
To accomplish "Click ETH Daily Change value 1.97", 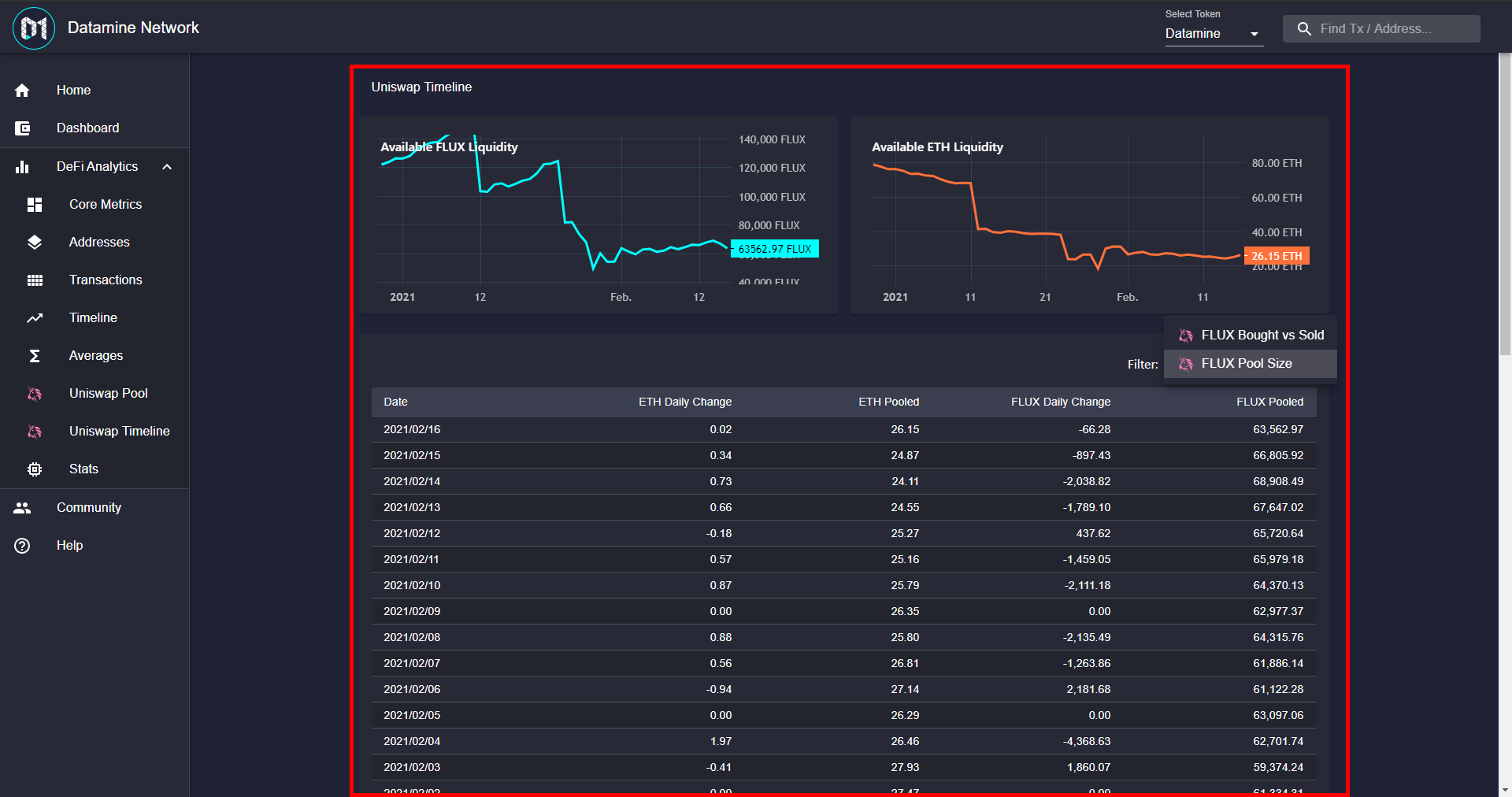I will 721,741.
